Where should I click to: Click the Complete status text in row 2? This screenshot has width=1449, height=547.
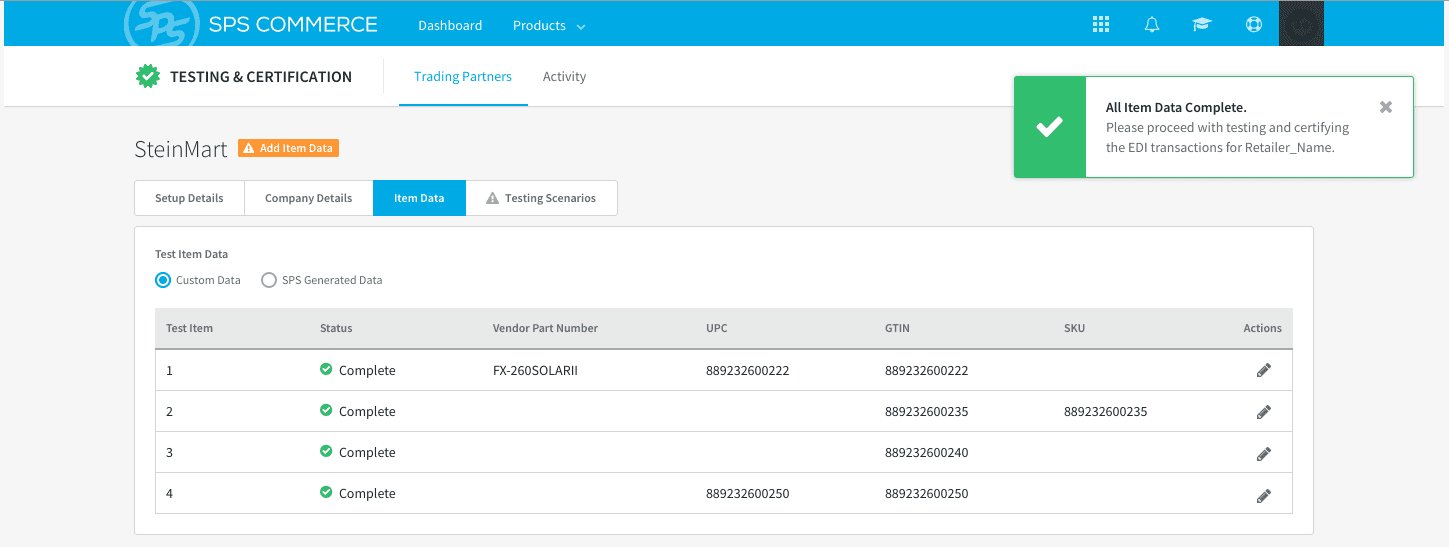[367, 411]
